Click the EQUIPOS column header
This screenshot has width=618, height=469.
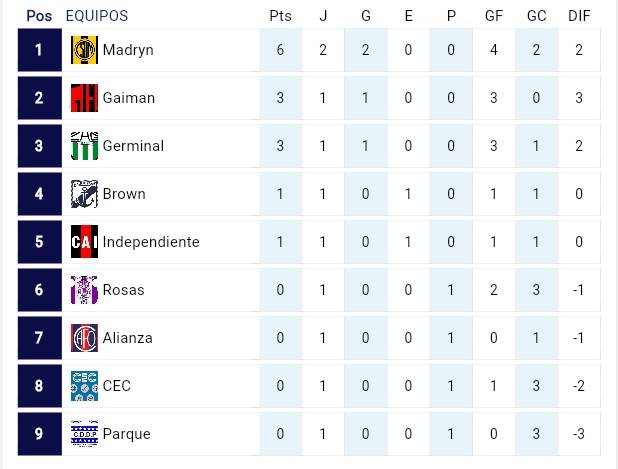pyautogui.click(x=96, y=16)
